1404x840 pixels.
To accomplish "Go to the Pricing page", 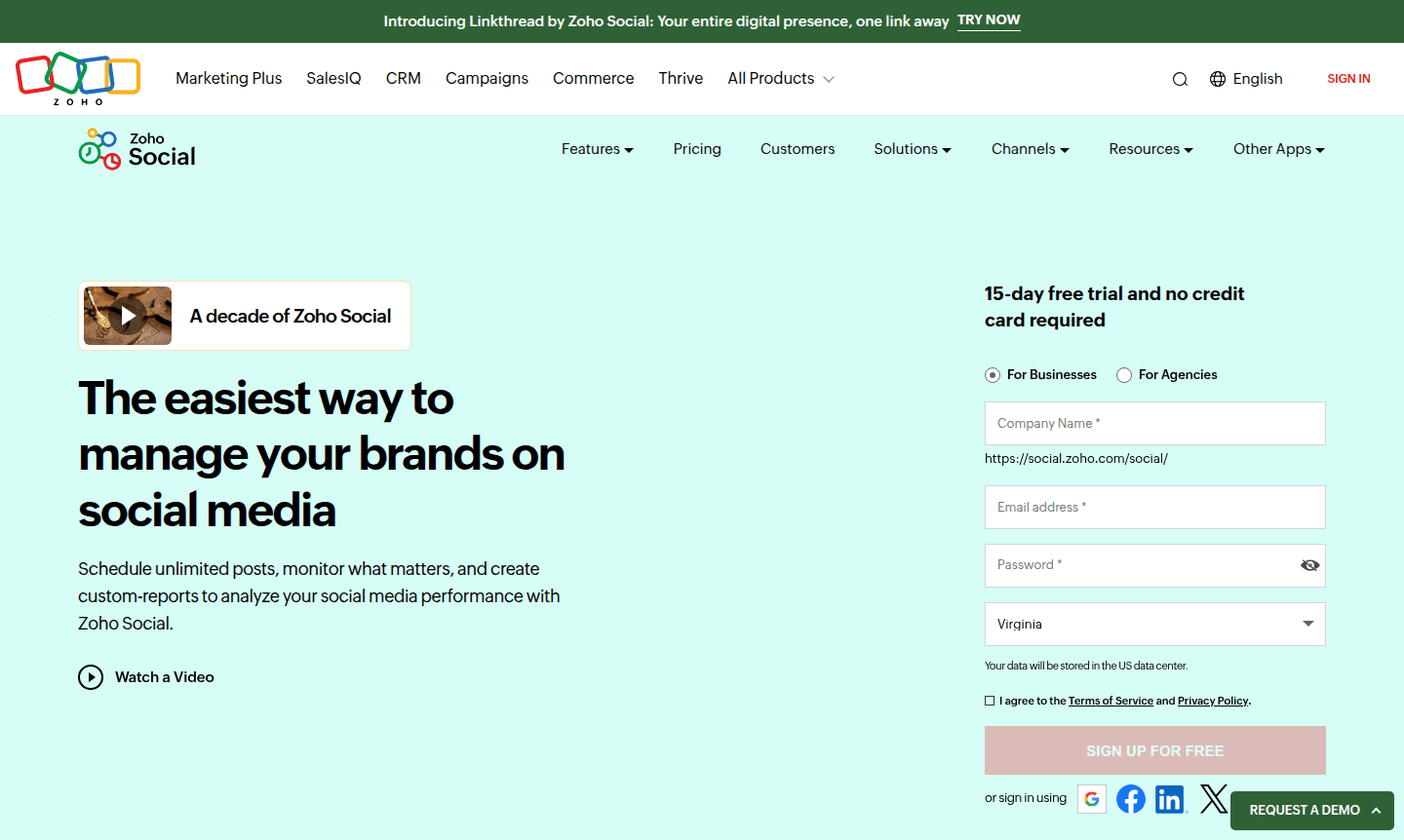I will click(697, 148).
